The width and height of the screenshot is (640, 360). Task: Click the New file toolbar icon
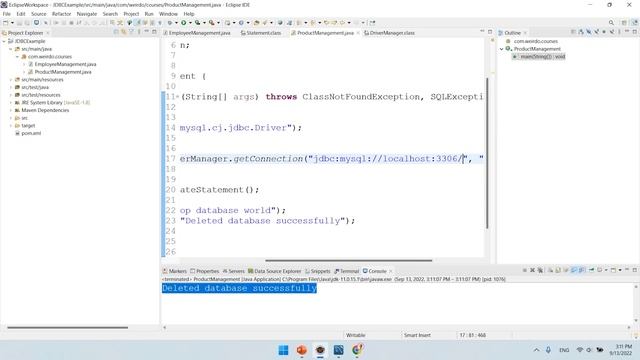6,22
